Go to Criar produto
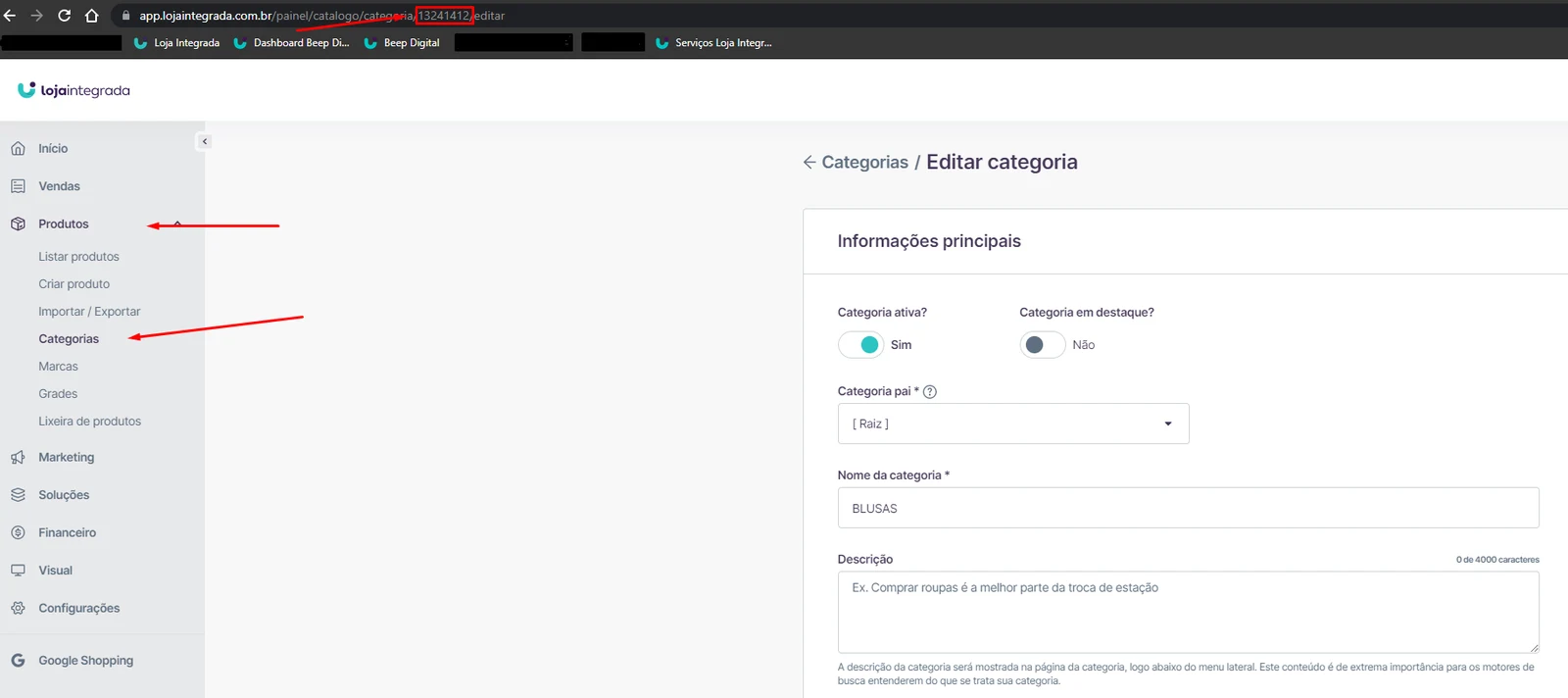 73,284
